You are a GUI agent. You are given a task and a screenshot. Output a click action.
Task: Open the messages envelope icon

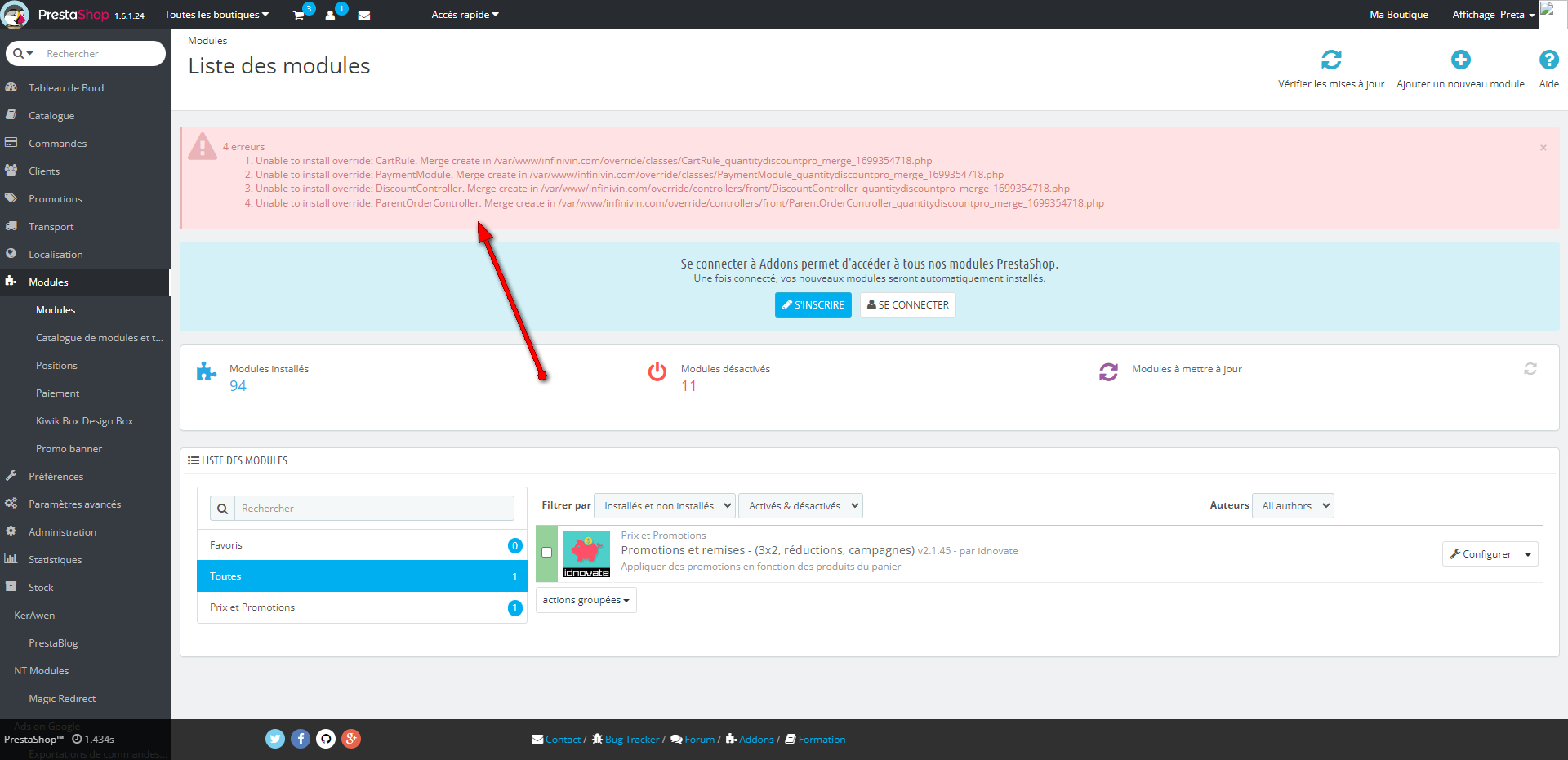(364, 16)
